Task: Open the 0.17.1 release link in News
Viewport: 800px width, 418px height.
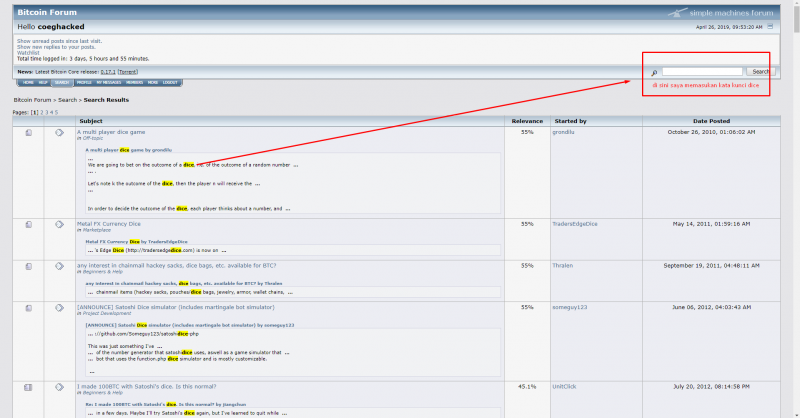Action: (108, 72)
